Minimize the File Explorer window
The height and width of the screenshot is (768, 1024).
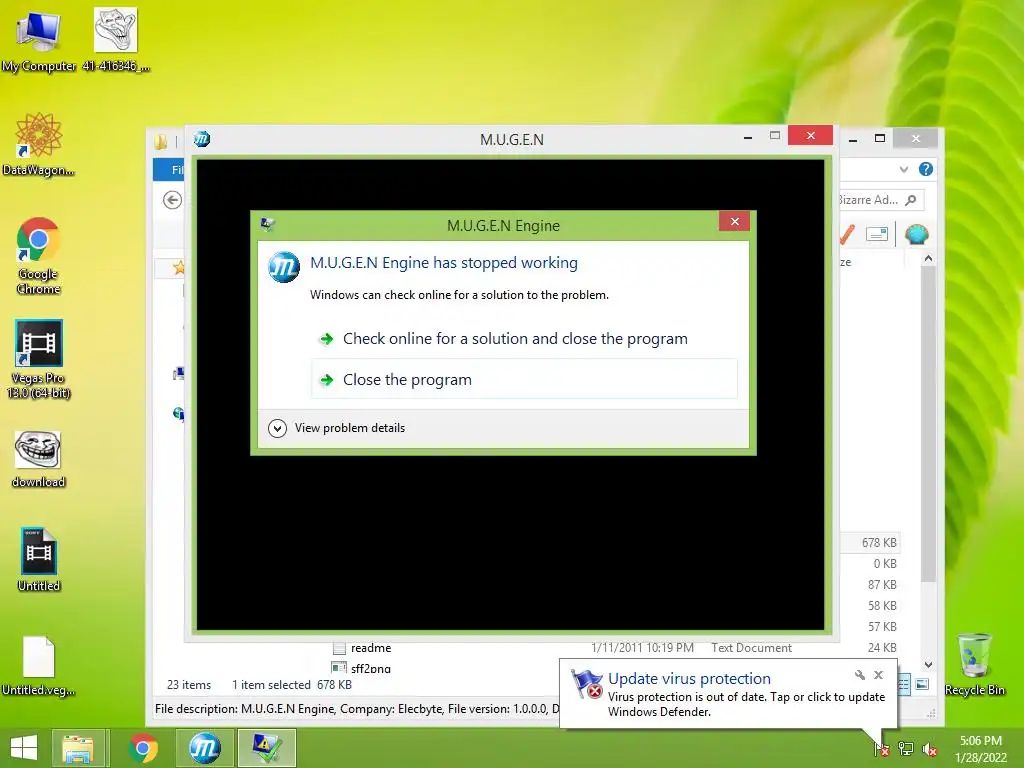click(853, 139)
